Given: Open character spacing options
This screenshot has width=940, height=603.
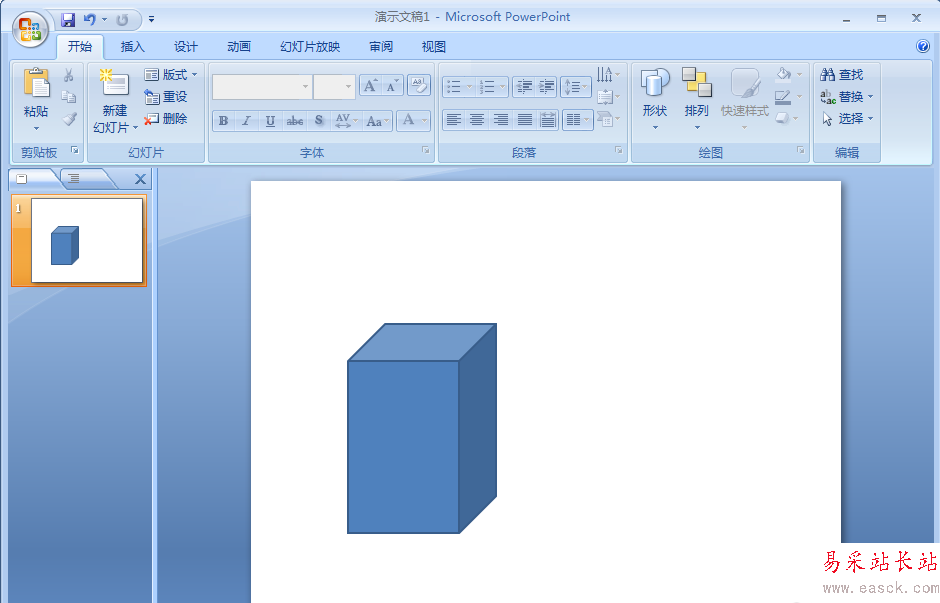Looking at the screenshot, I should tap(346, 121).
